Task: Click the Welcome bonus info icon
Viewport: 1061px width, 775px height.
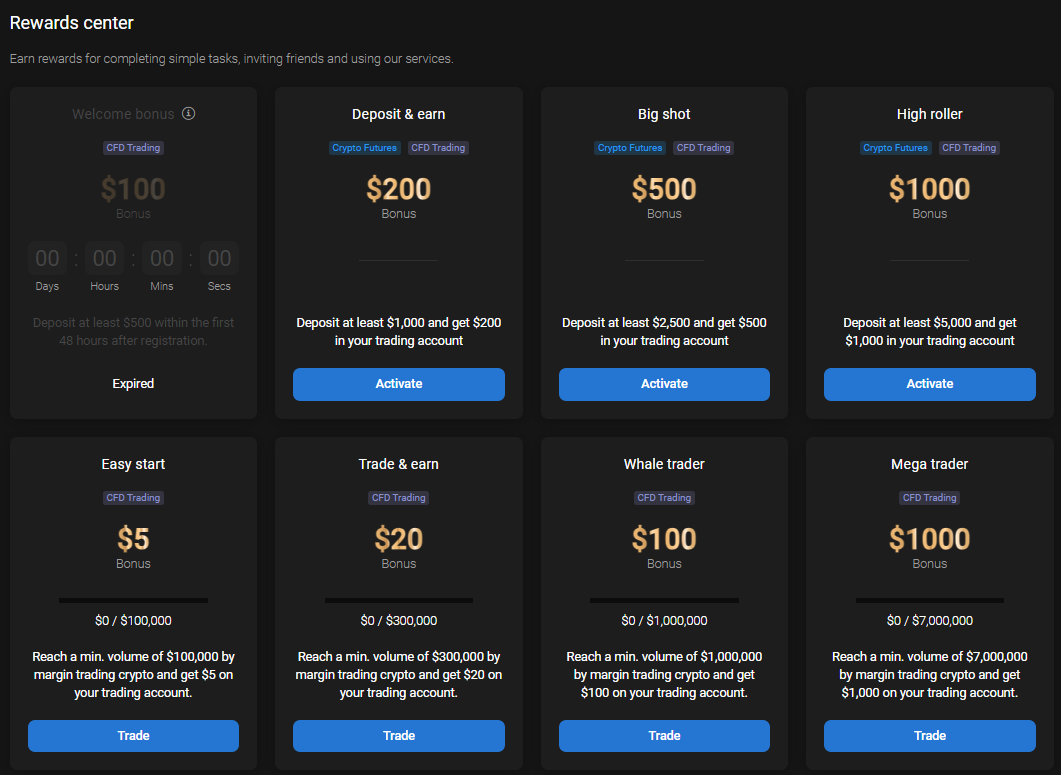Action: tap(189, 114)
